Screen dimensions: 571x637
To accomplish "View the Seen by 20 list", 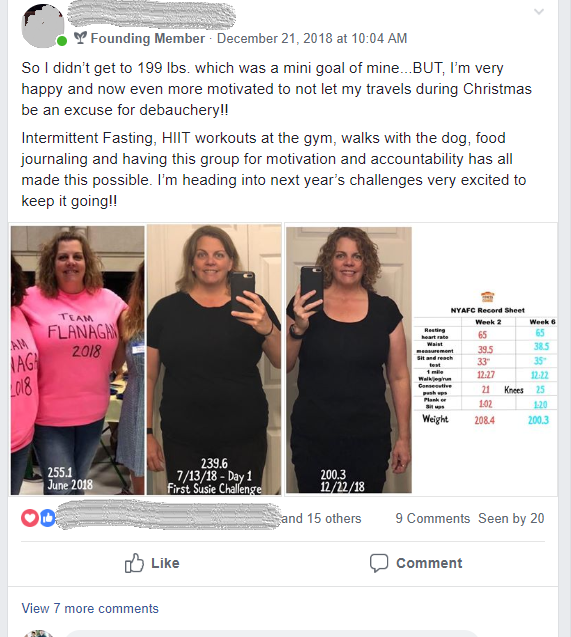I will point(511,518).
